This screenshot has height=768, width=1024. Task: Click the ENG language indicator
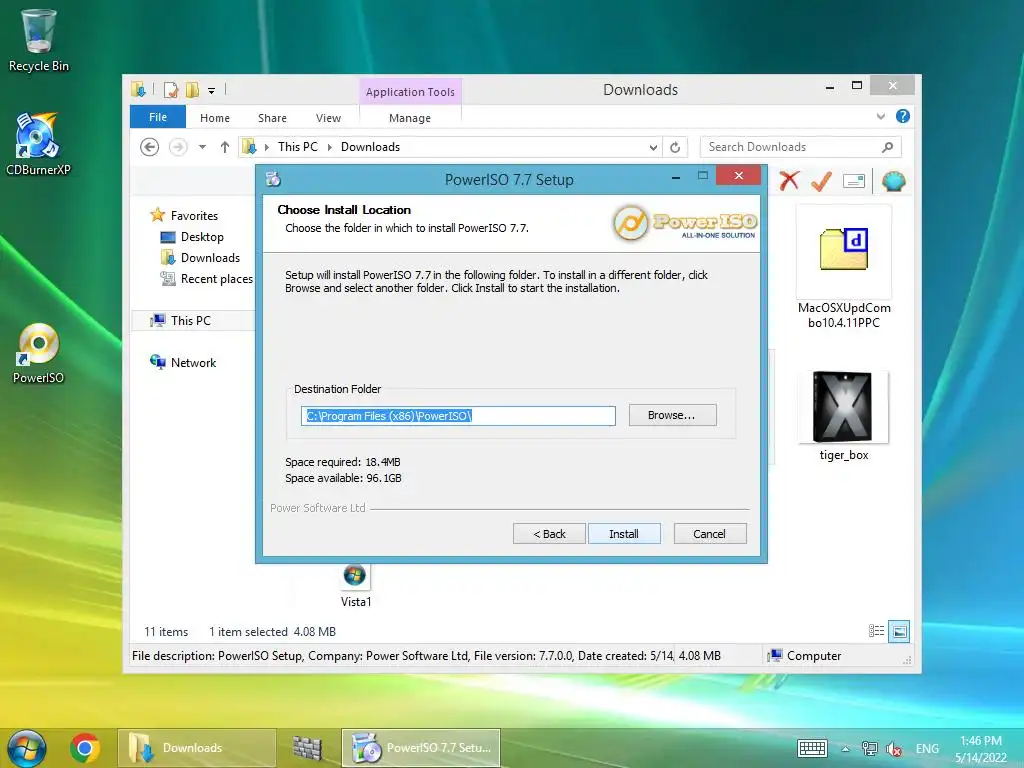927,749
